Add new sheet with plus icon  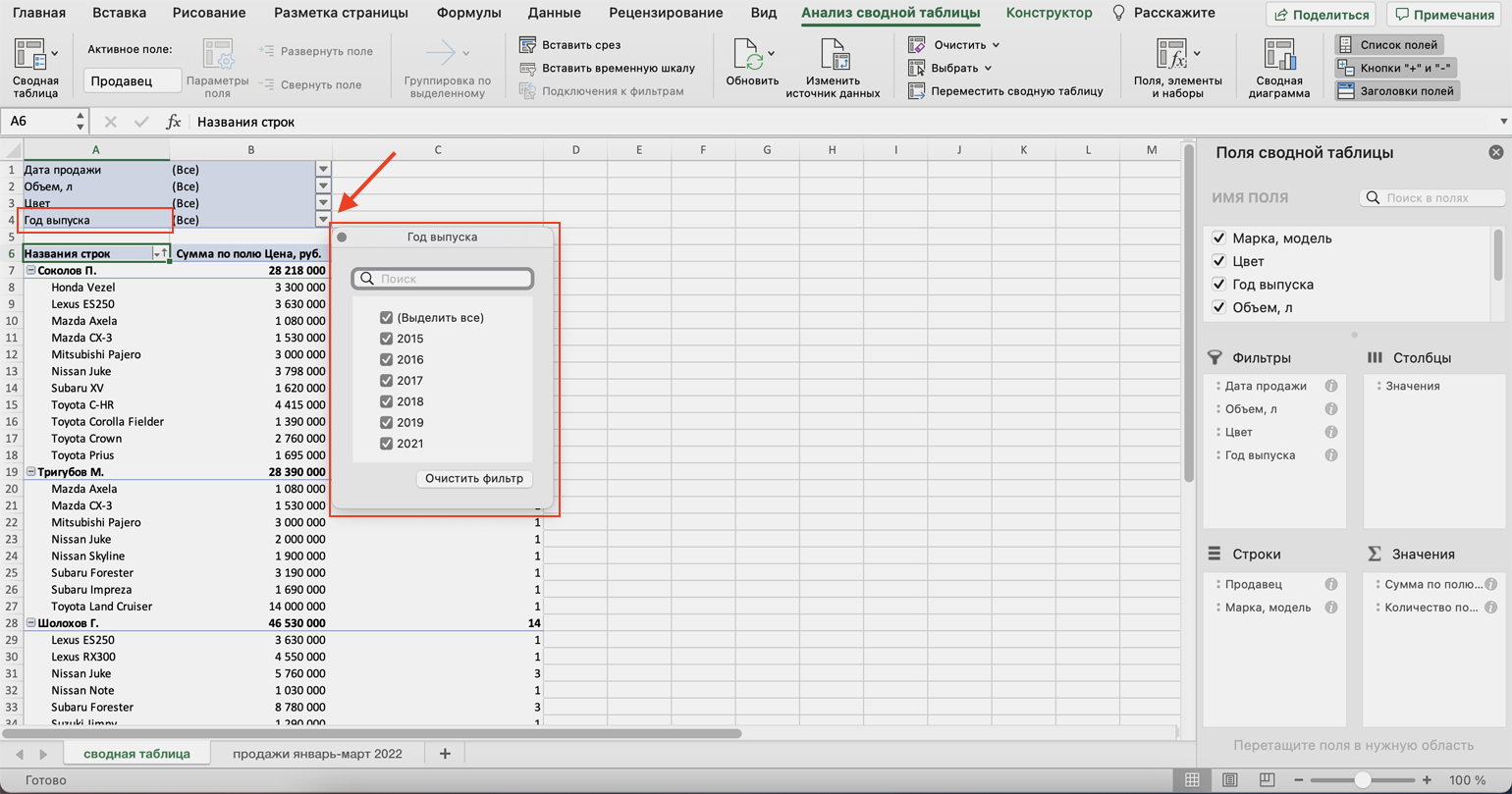[x=445, y=754]
